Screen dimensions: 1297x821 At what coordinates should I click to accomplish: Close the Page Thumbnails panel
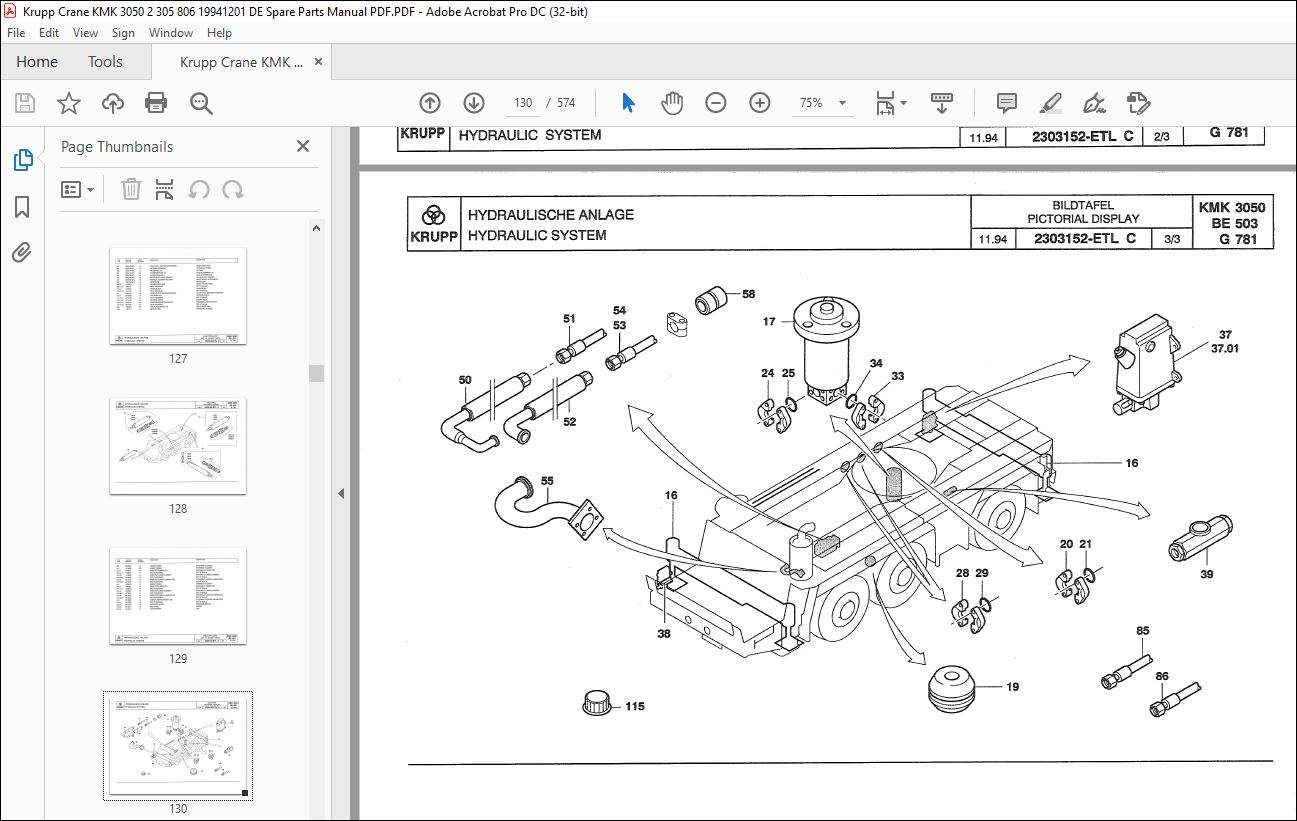tap(303, 146)
